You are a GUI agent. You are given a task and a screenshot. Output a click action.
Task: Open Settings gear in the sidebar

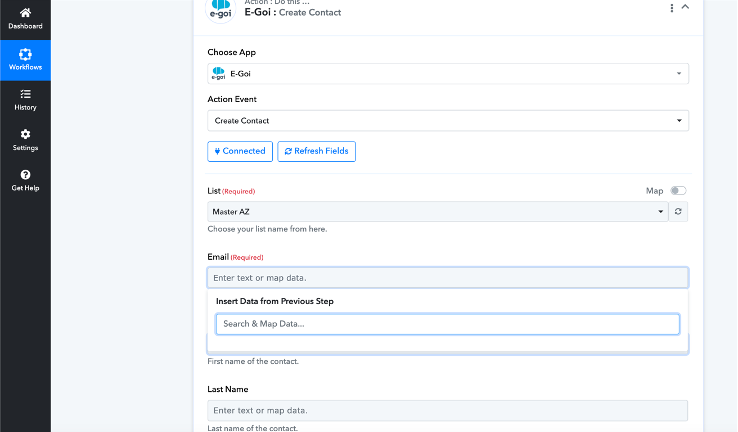[x=25, y=140]
